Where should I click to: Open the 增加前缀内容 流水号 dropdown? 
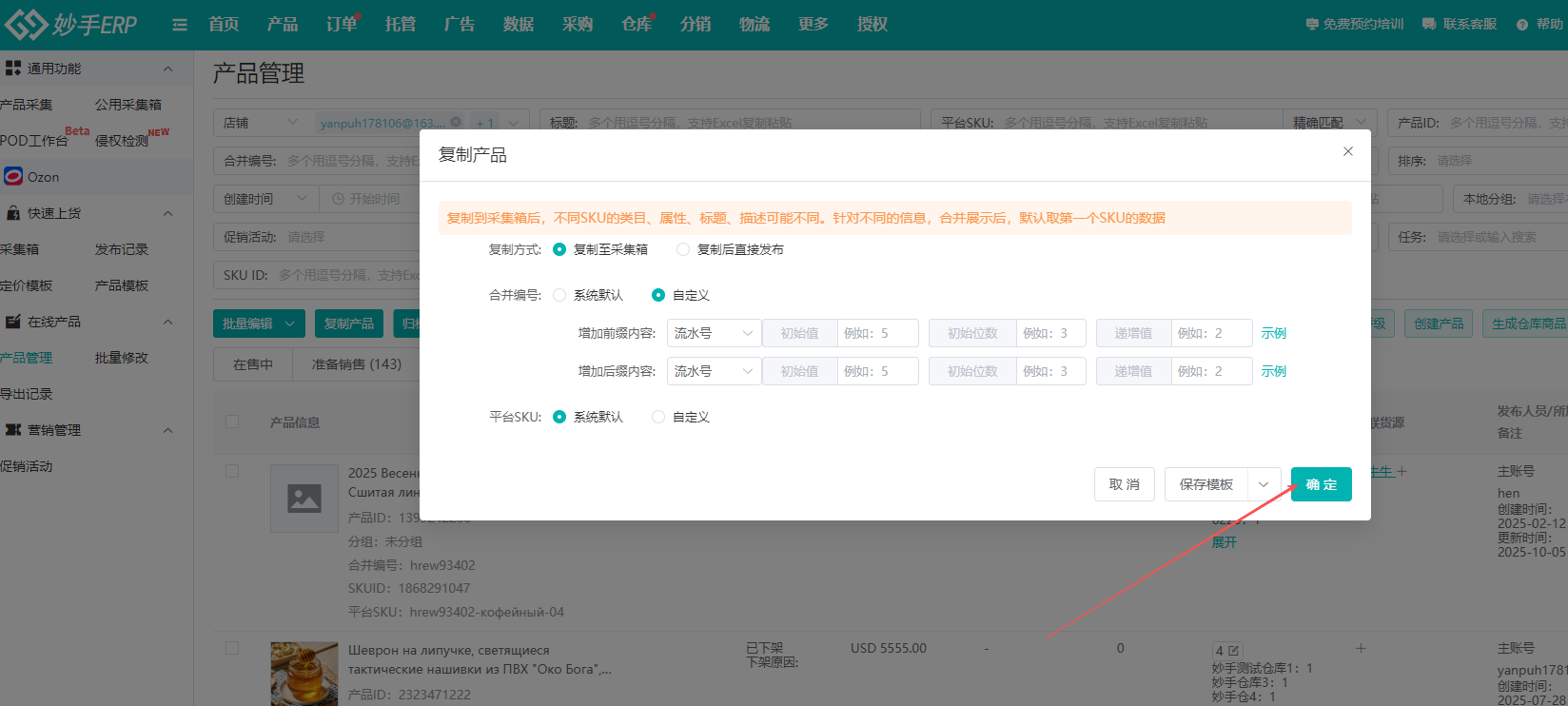713,333
